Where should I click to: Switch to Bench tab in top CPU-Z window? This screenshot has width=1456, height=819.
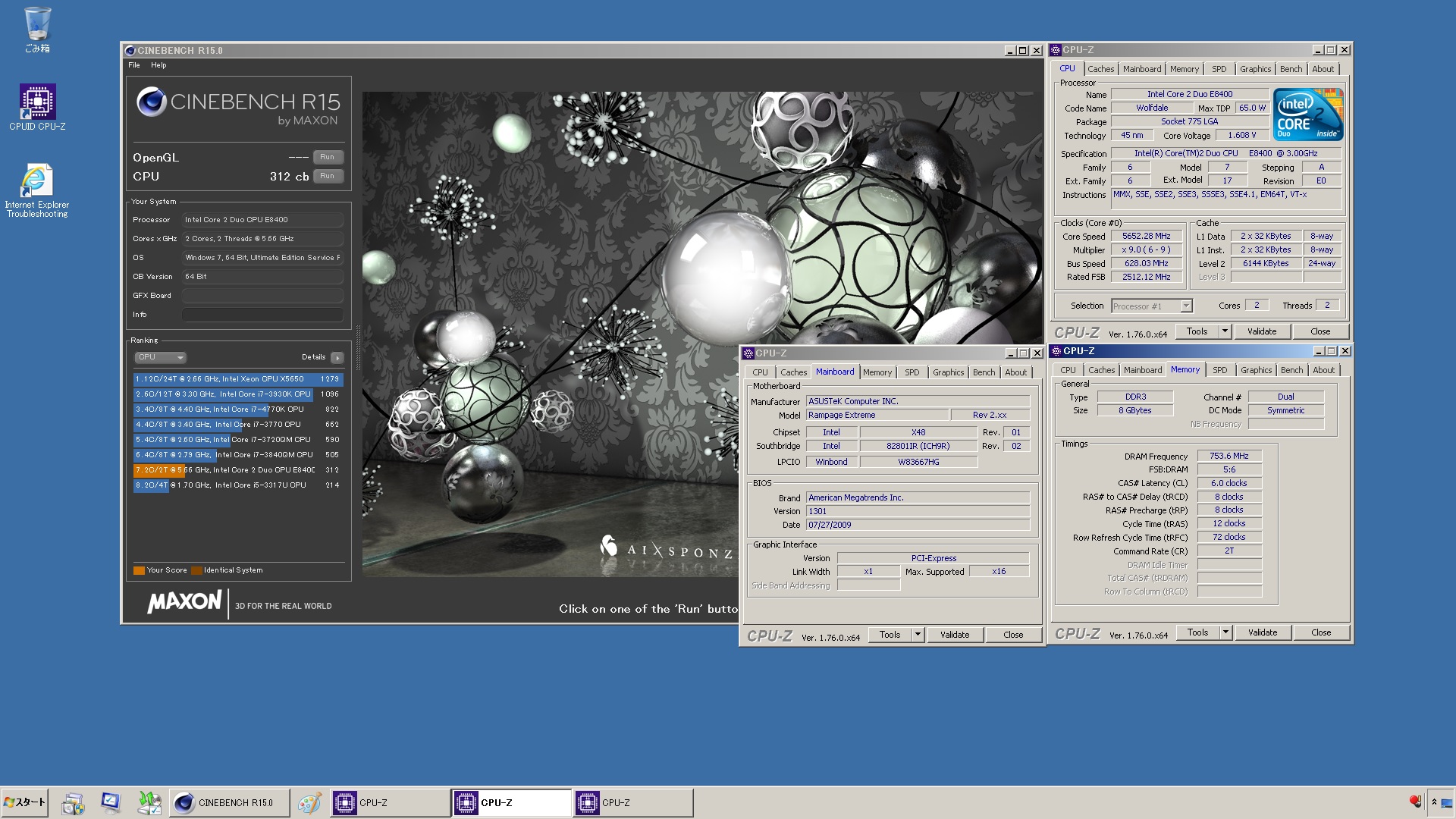(x=1291, y=69)
